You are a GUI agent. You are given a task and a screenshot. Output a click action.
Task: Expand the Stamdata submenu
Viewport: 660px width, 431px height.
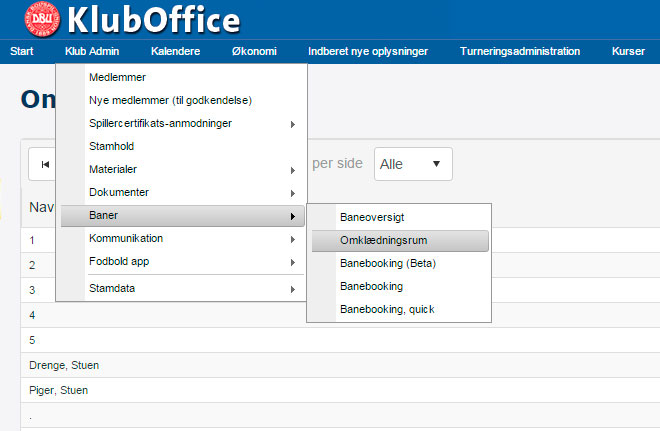(182, 288)
